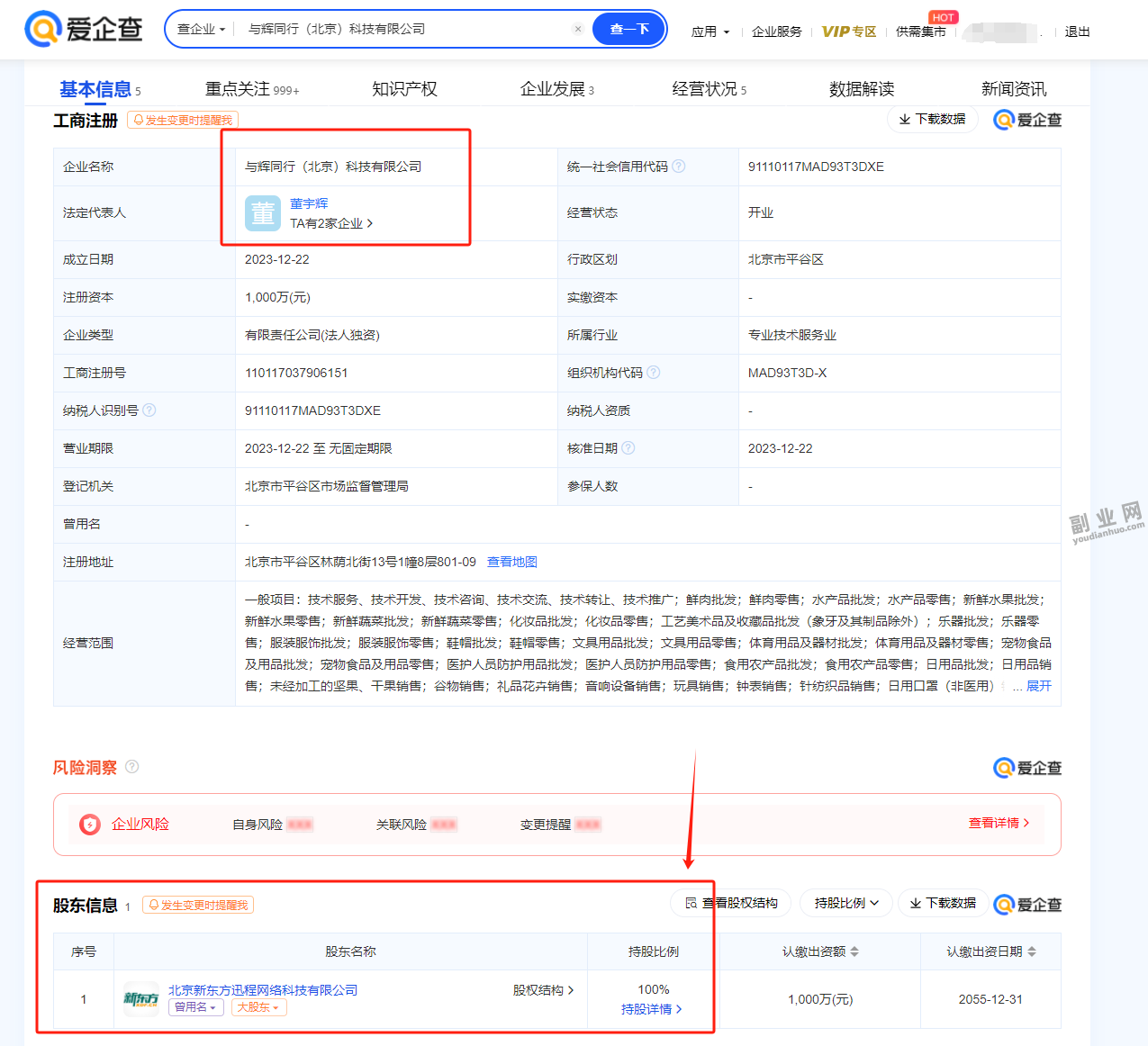Click 关联风险 in the risk panel
The image size is (1148, 1046).
click(x=417, y=825)
